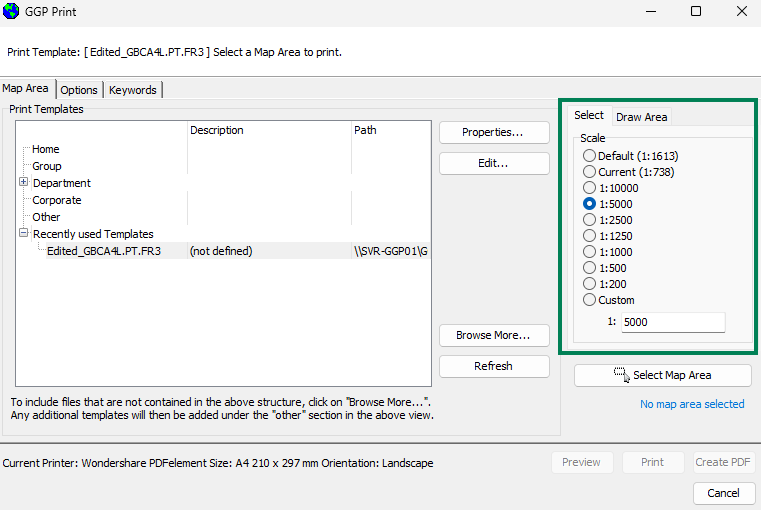The image size is (761, 510).
Task: Click the Select Map Area button
Action: (x=662, y=375)
